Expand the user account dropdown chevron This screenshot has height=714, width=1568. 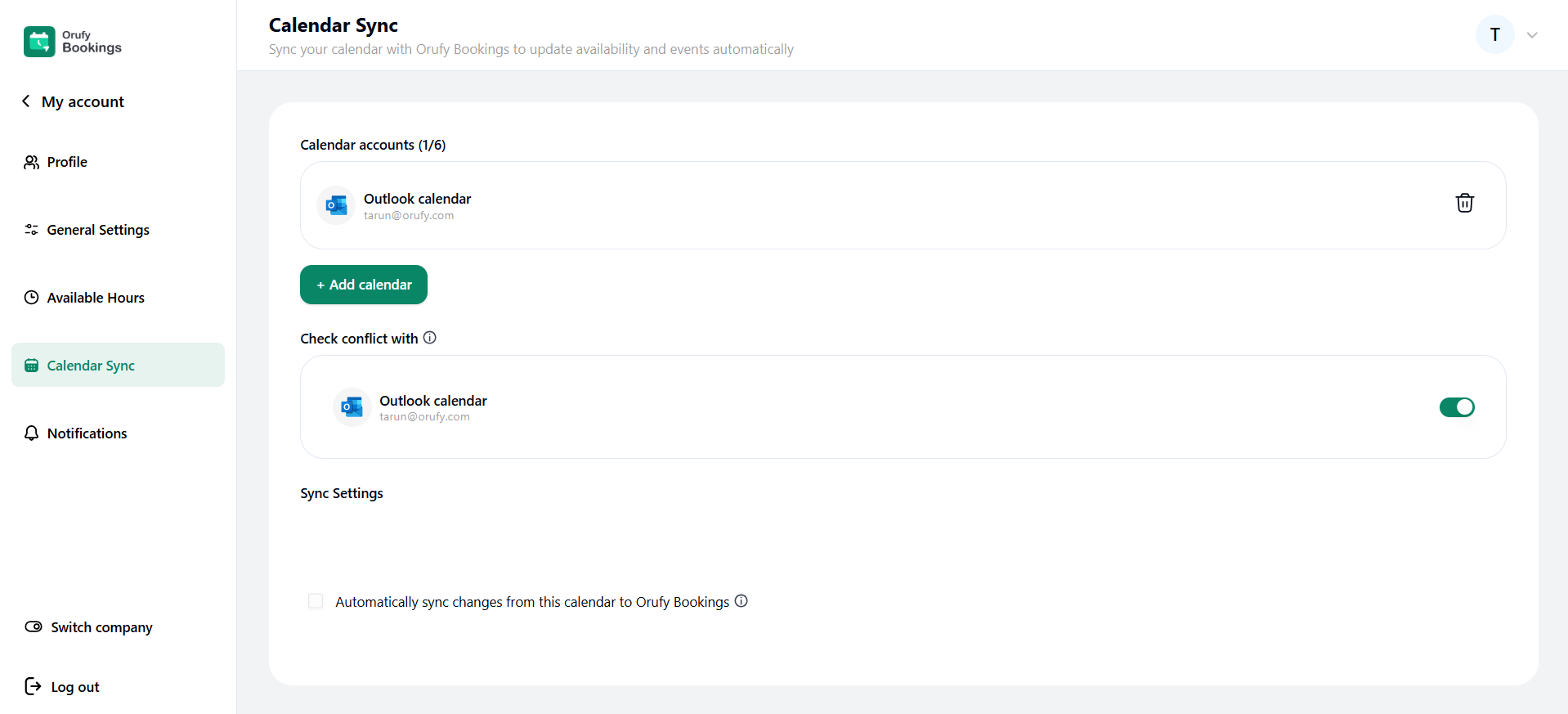click(x=1532, y=35)
